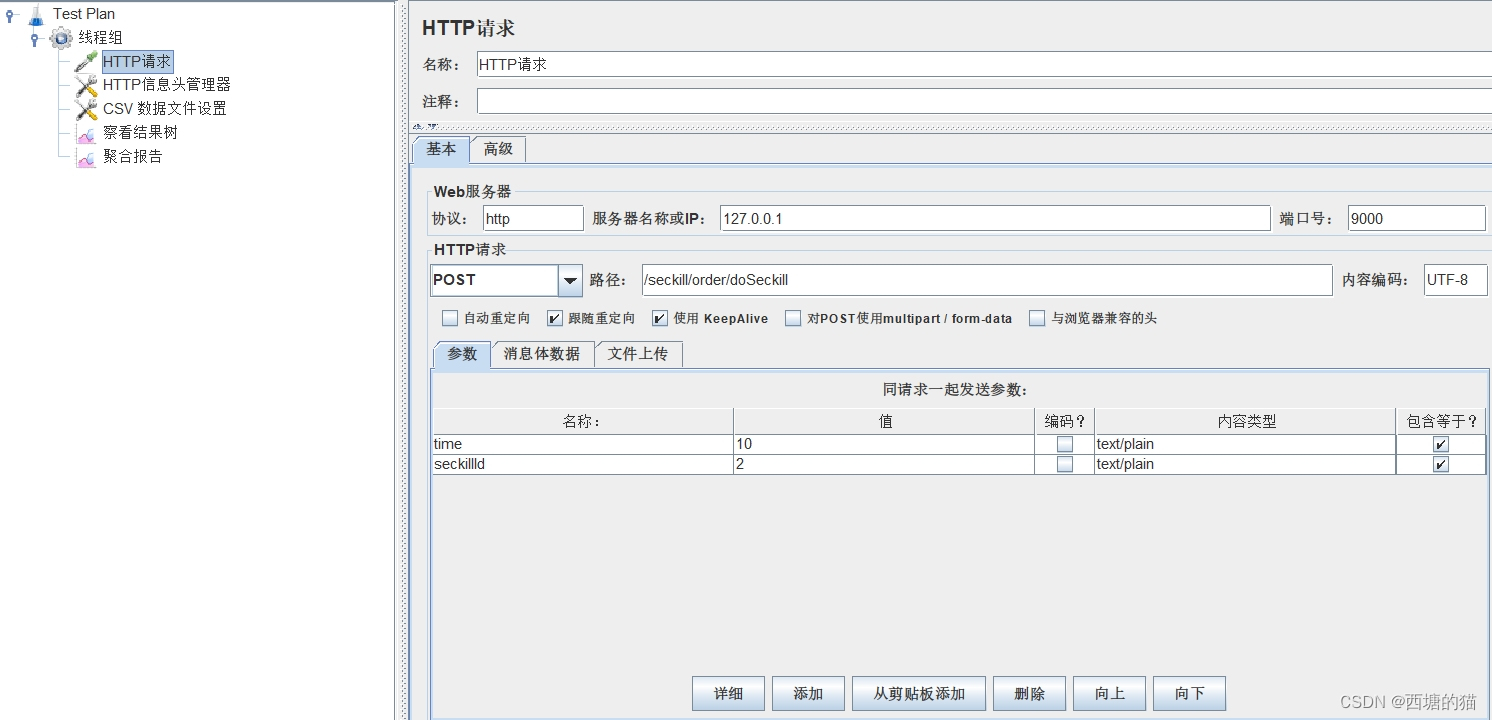Click the 路径 field /seckill/order/doSeckill

tap(987, 280)
